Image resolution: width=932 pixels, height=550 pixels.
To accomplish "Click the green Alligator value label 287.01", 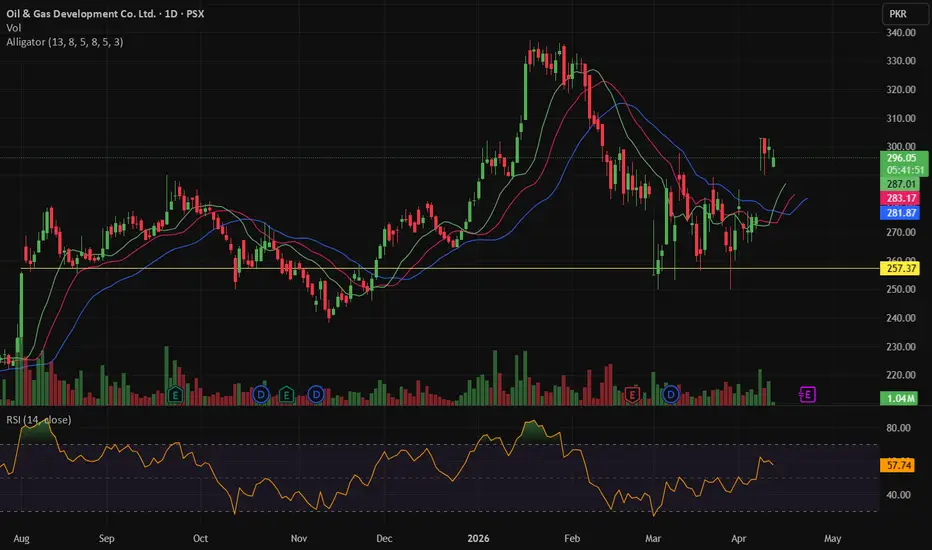I will [900, 184].
